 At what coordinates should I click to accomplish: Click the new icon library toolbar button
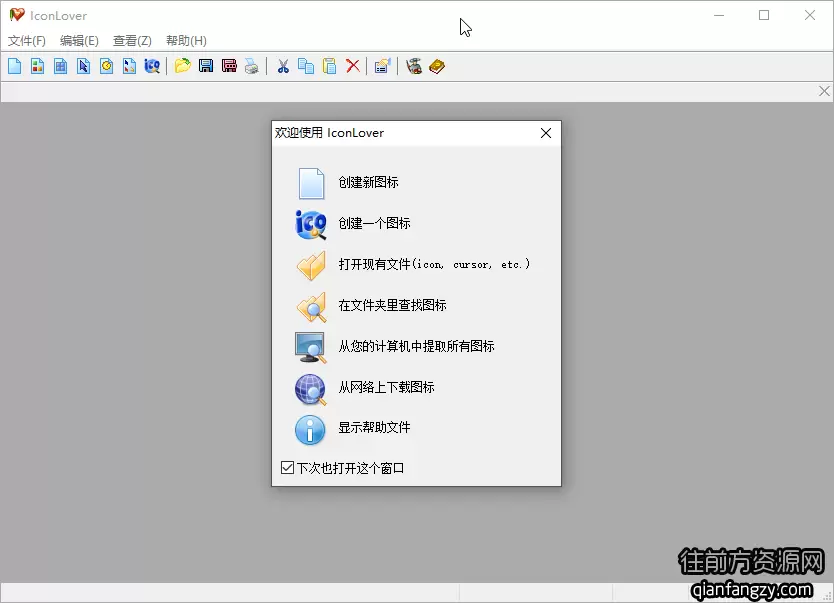click(38, 66)
